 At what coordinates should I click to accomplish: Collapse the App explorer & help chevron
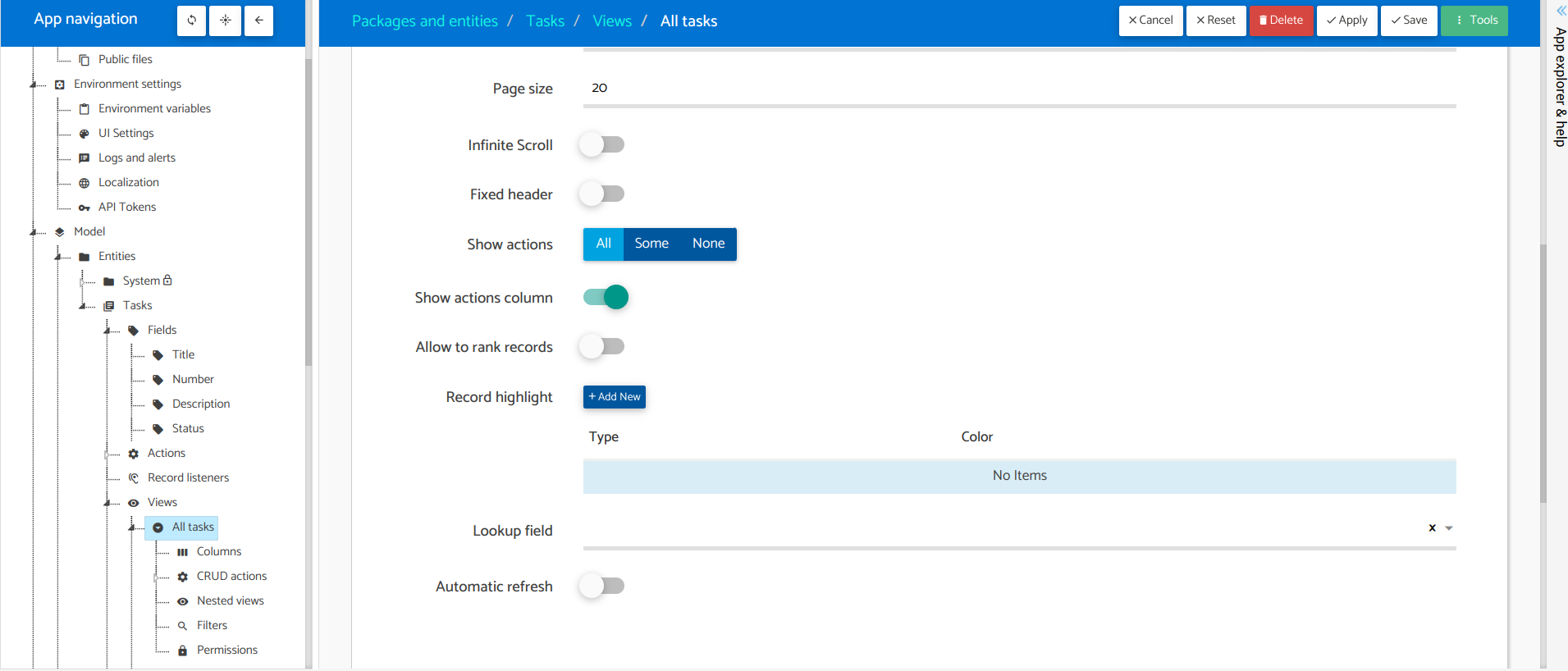[x=1561, y=11]
